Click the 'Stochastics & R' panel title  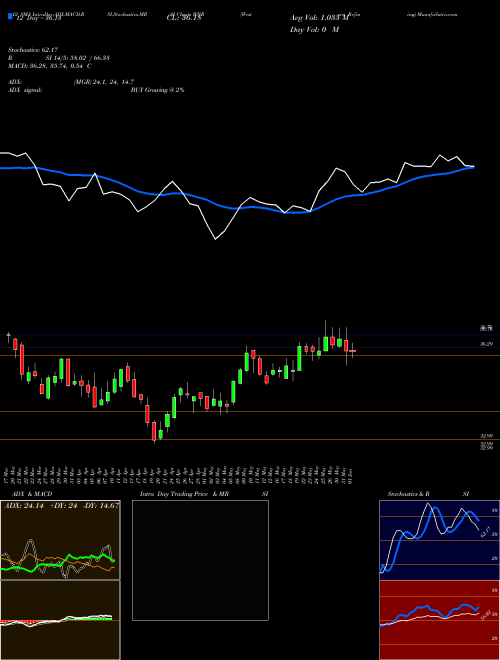pos(409,494)
